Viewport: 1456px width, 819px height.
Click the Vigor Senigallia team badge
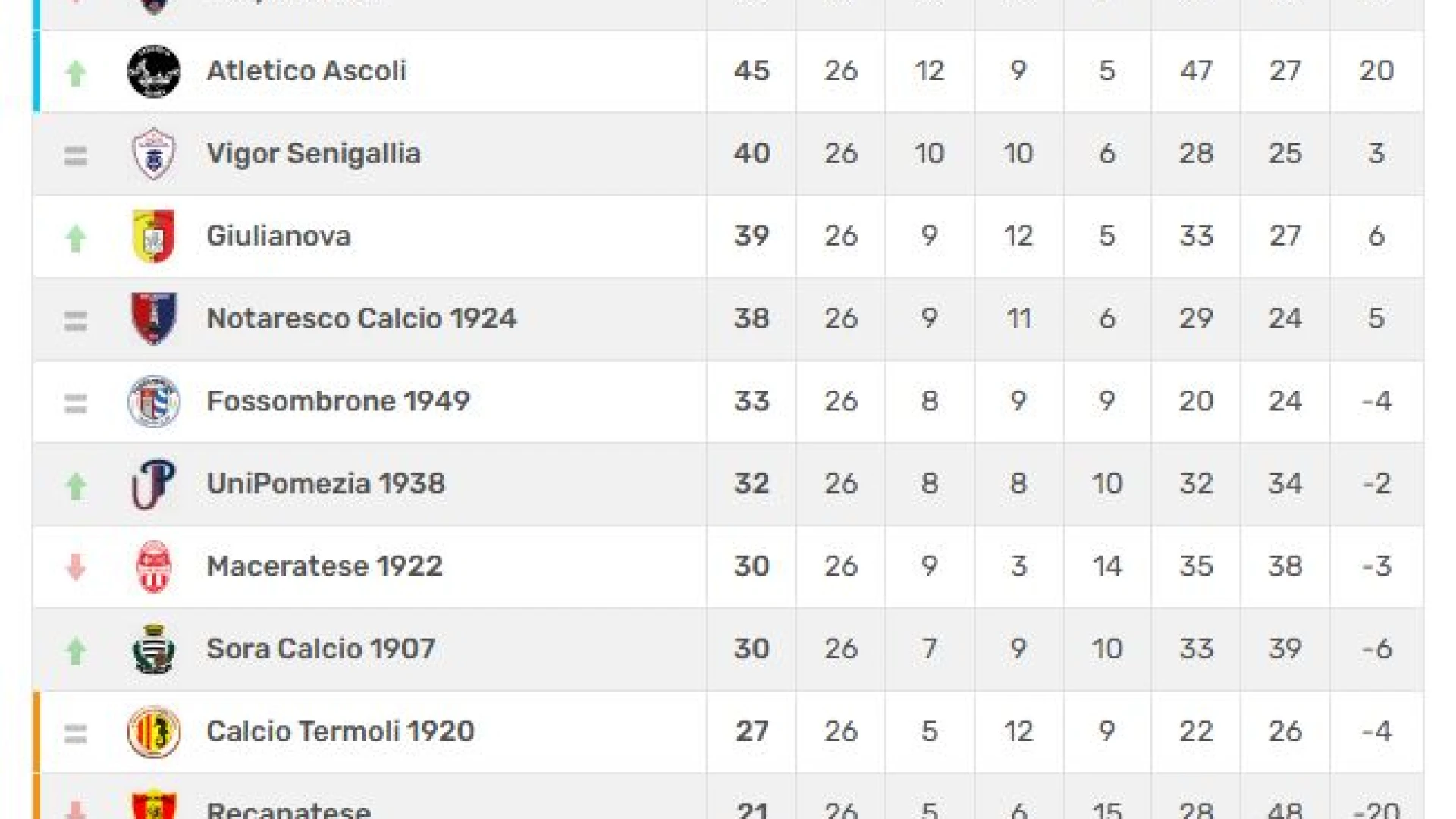(x=154, y=154)
